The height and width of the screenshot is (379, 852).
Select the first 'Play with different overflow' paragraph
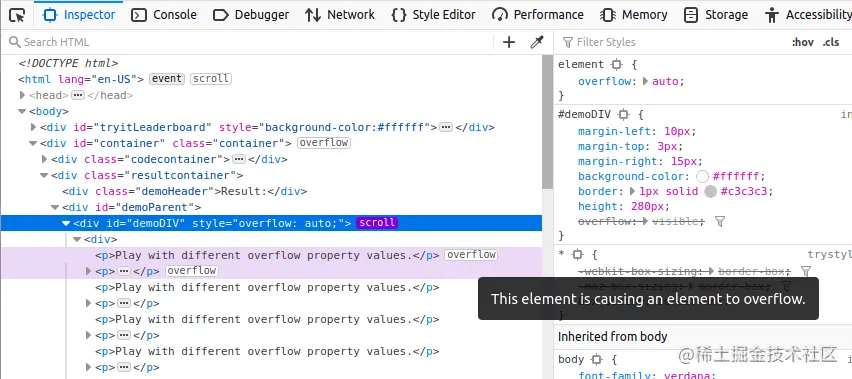(267, 255)
